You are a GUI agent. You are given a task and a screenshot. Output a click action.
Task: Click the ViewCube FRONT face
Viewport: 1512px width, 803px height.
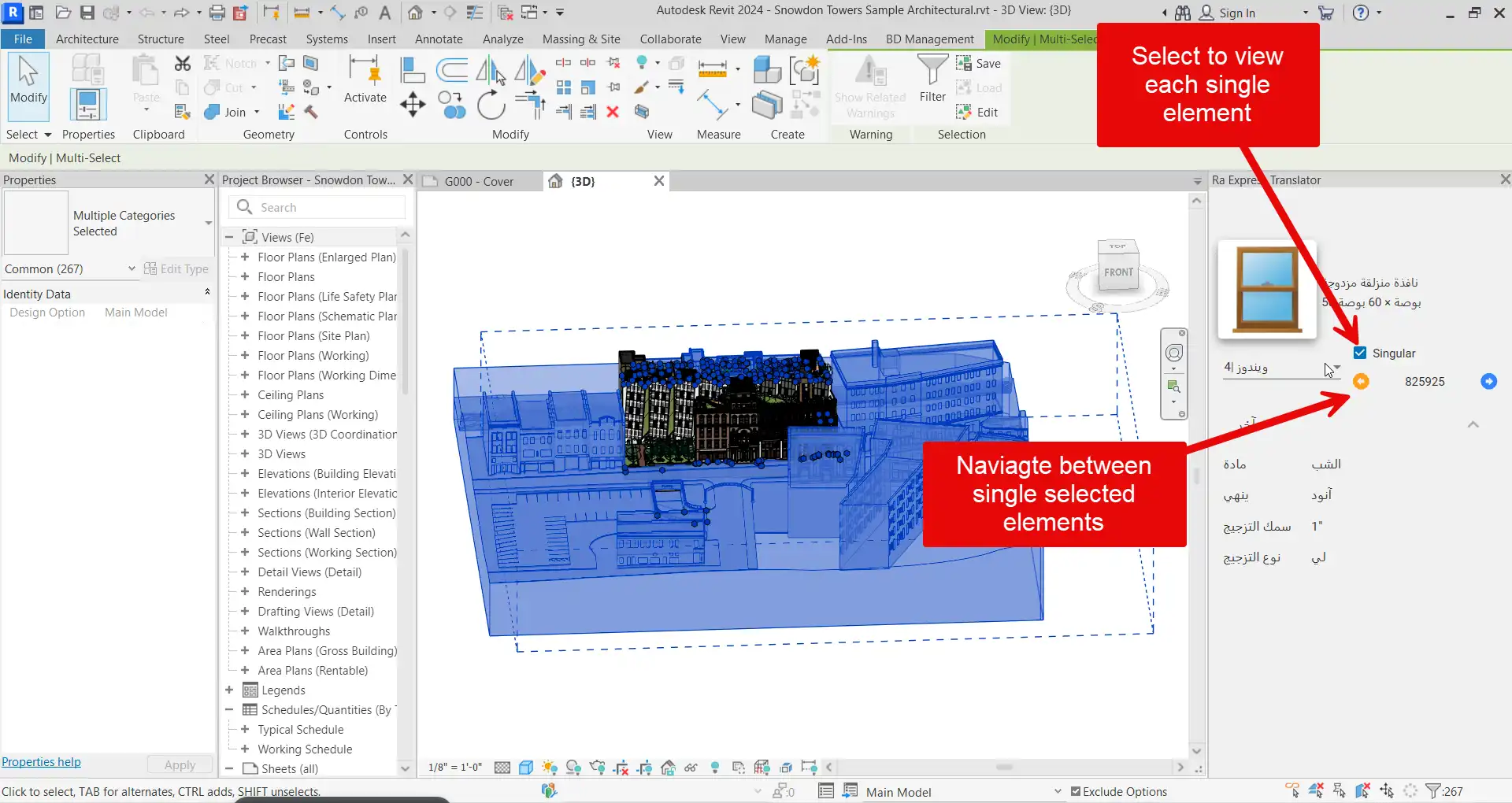point(1117,272)
